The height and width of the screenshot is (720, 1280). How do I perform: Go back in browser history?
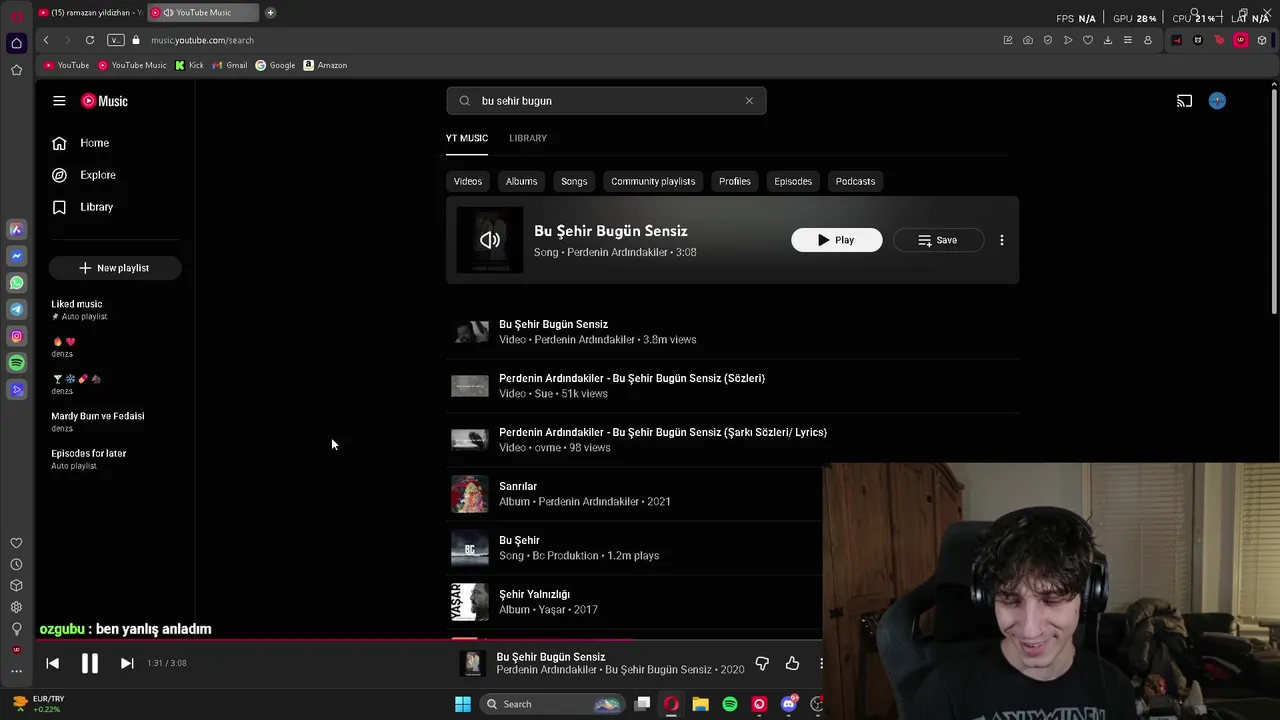46,40
